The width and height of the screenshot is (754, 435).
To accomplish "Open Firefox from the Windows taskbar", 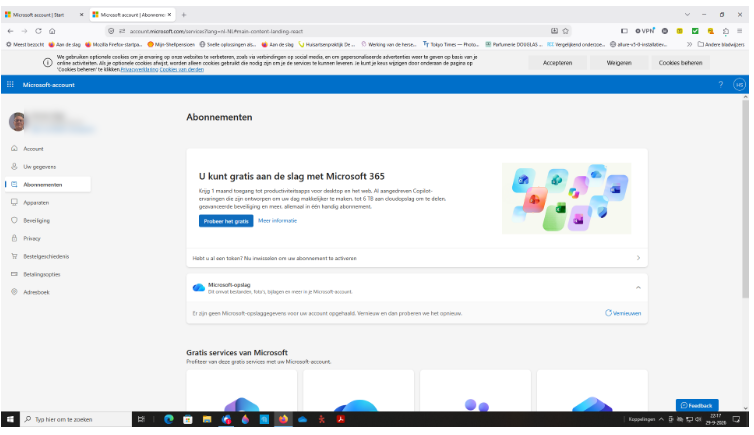I will coord(283,419).
